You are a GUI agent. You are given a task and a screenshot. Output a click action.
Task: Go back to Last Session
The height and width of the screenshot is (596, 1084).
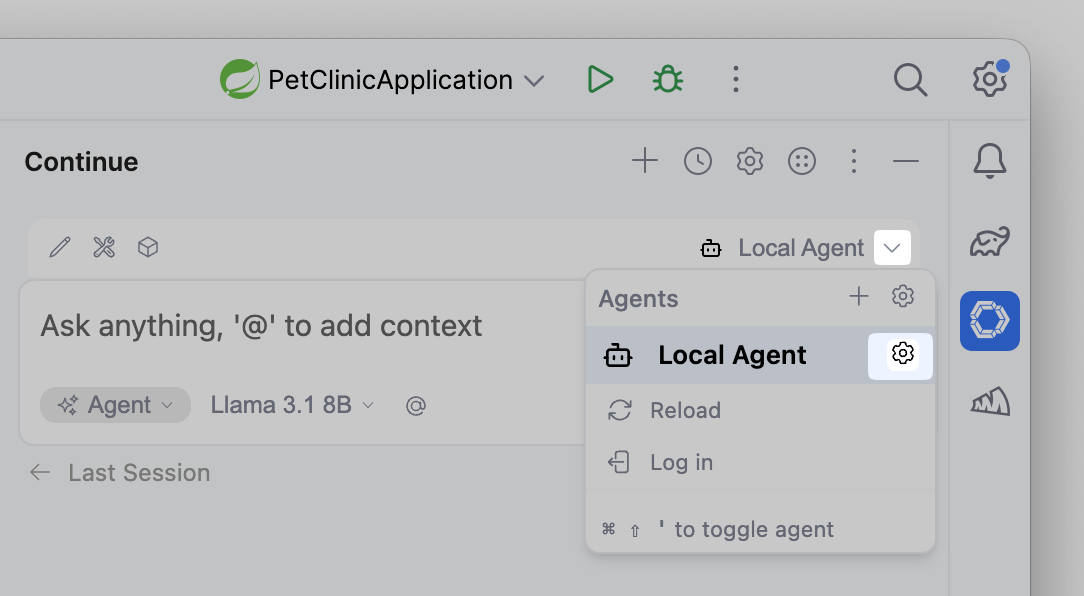click(x=120, y=473)
